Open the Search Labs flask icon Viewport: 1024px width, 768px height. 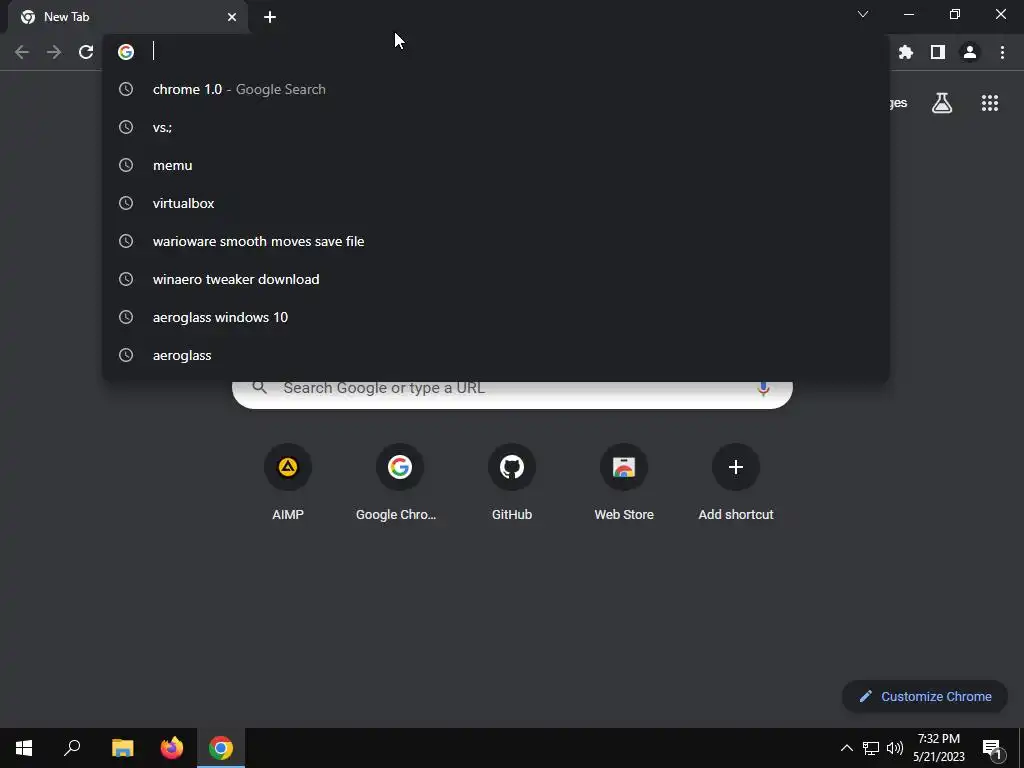[942, 103]
